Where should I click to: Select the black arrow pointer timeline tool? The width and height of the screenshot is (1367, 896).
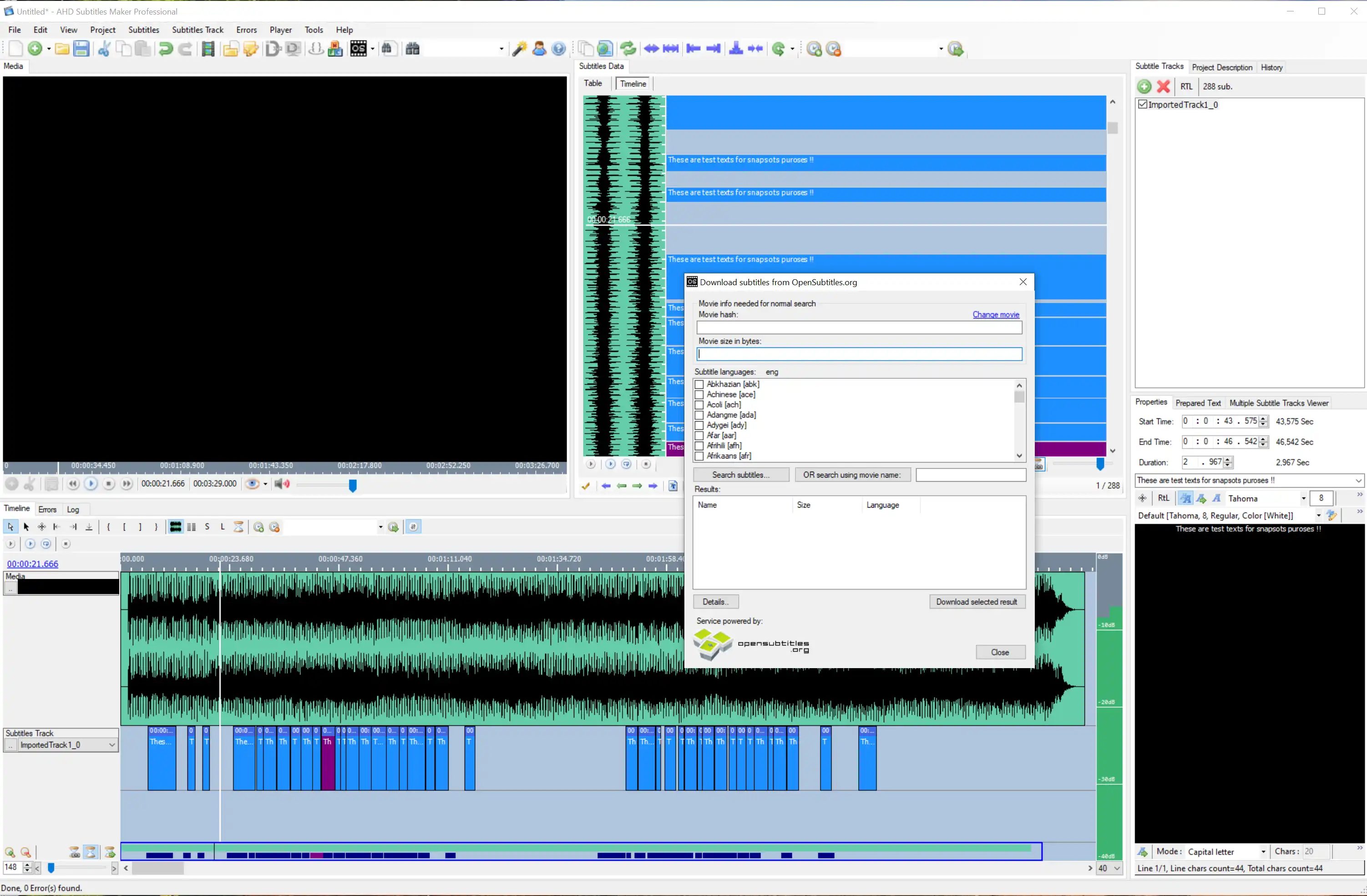26,527
